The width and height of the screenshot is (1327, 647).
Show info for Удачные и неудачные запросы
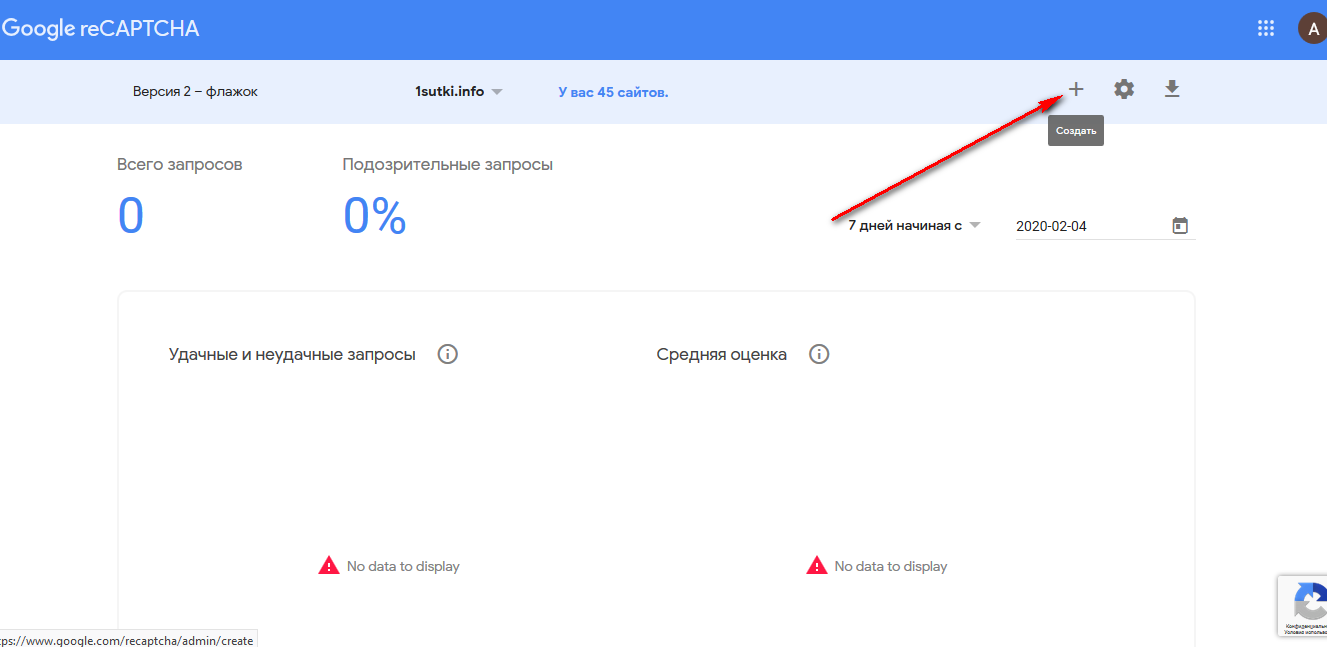tap(448, 354)
